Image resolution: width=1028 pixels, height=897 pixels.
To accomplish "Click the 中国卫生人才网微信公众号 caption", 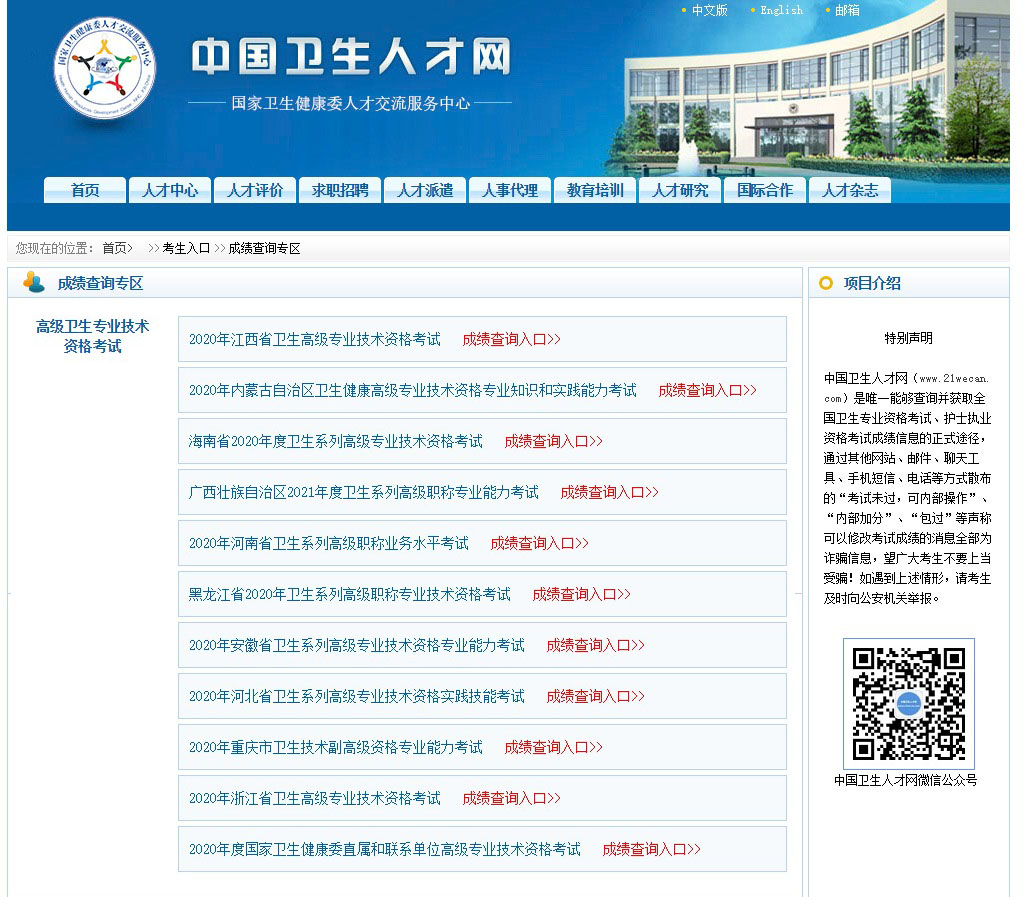I will [905, 780].
